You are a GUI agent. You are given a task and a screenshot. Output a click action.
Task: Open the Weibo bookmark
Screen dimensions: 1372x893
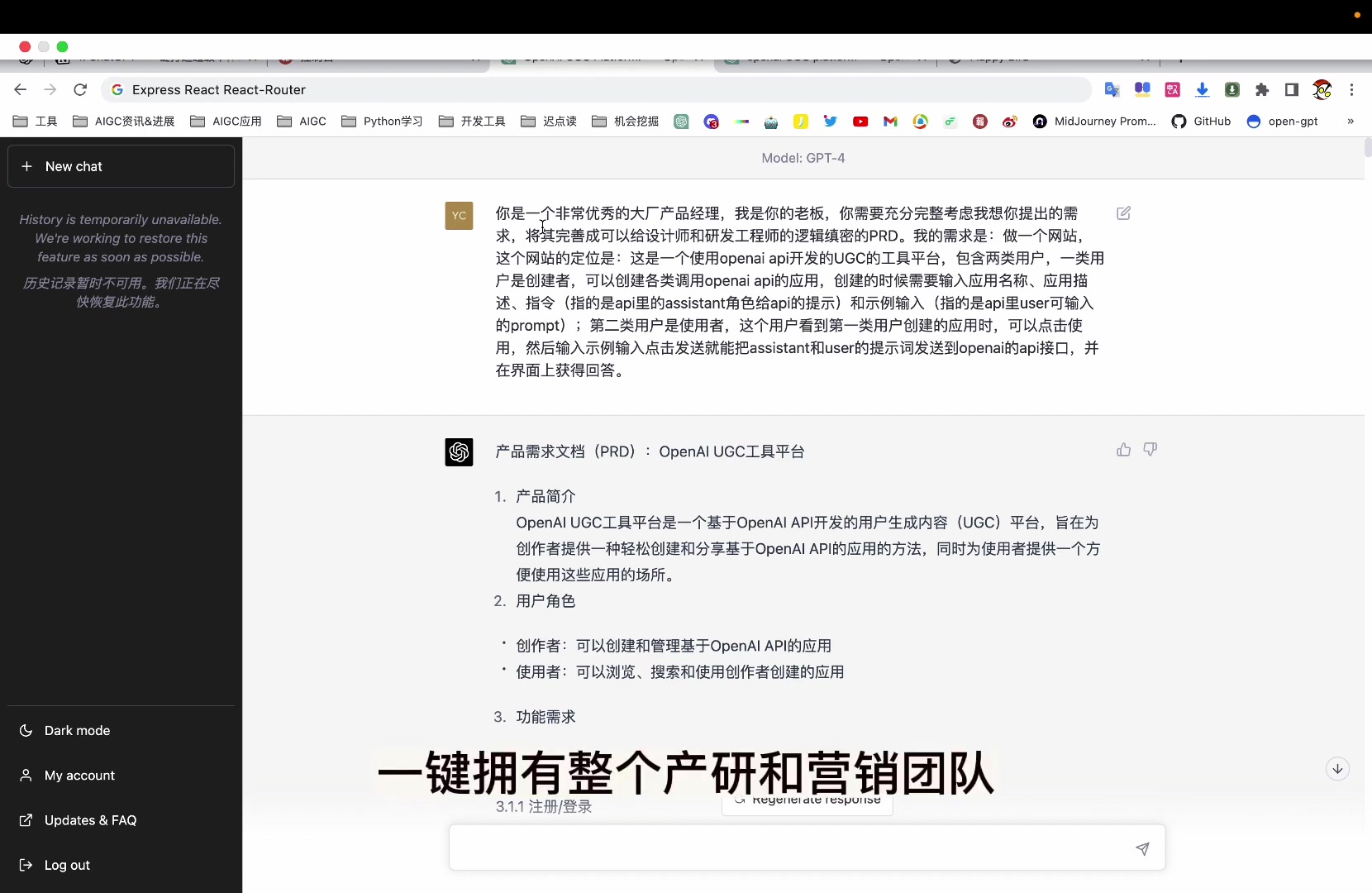click(1010, 122)
